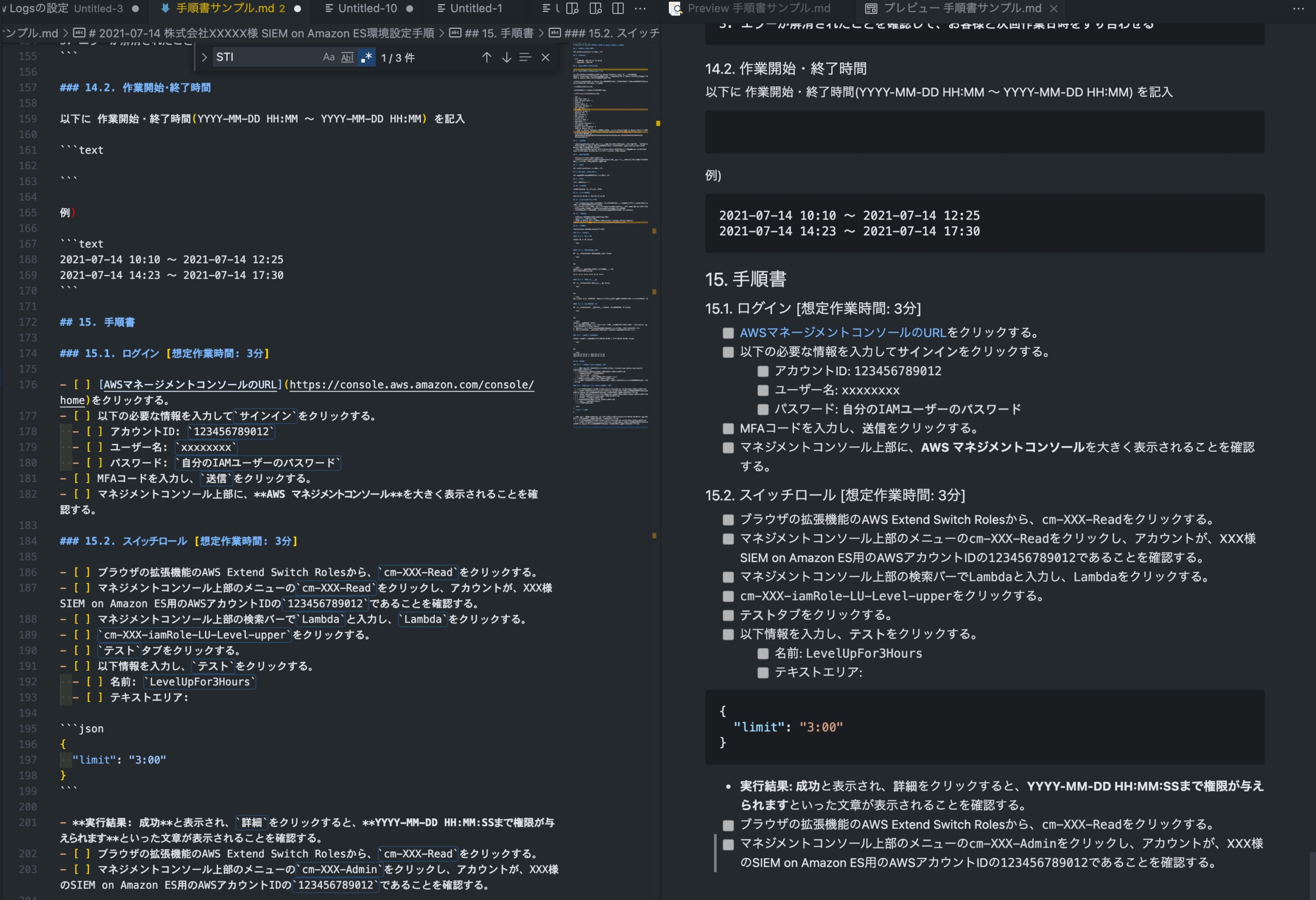Click the Split Editor icon in the editor toolbar
Viewport: 1316px width, 900px height.
[x=617, y=9]
